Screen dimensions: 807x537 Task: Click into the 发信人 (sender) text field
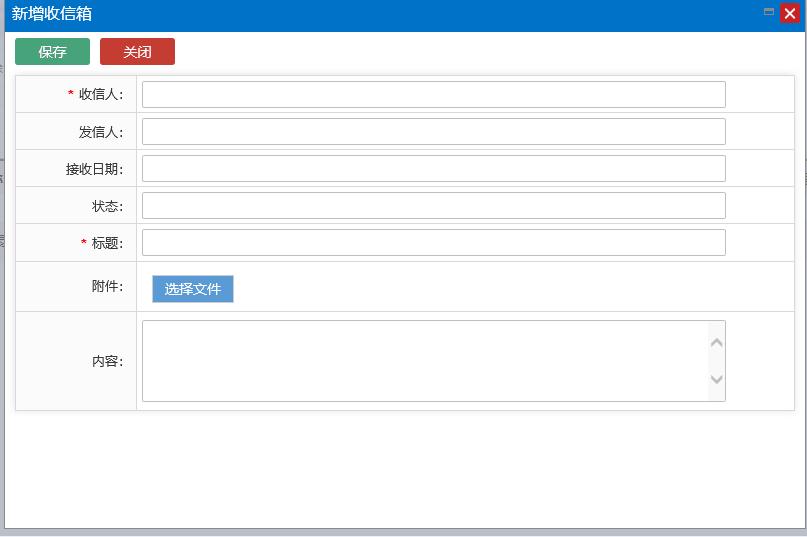[433, 131]
